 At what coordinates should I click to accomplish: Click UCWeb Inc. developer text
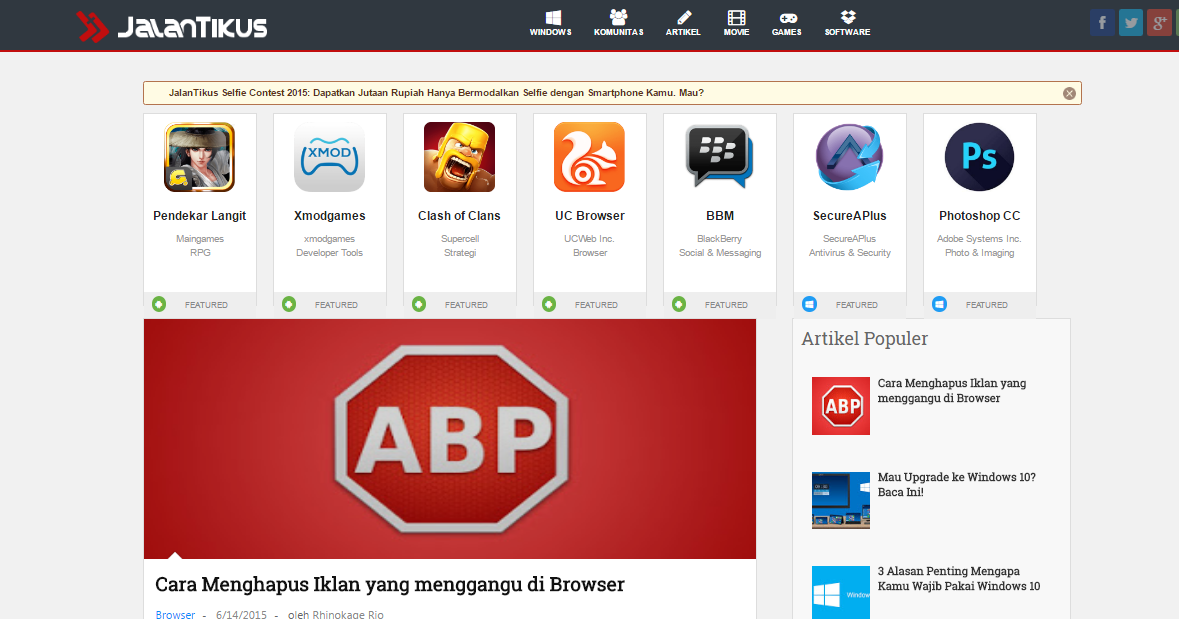tap(590, 238)
